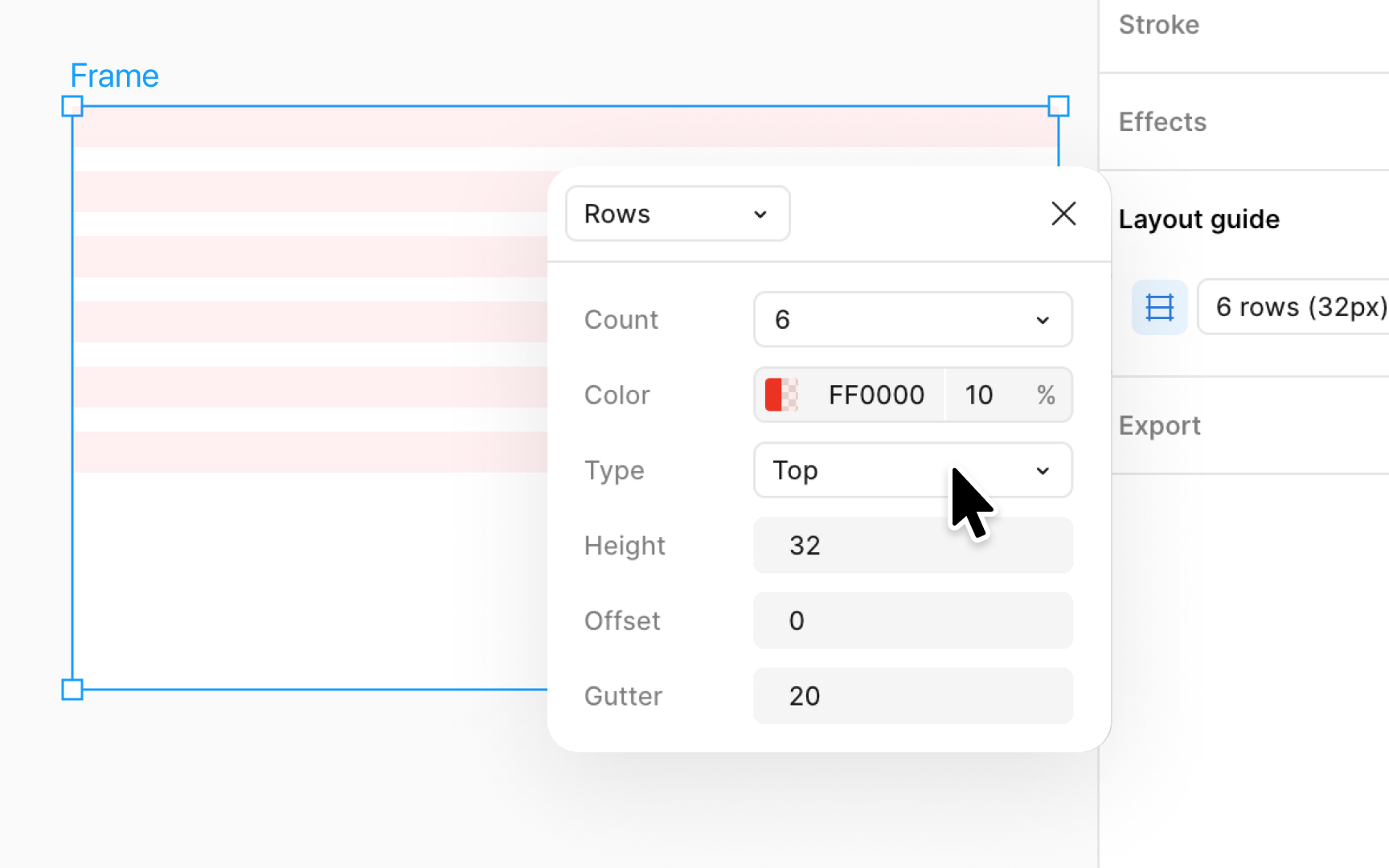Select the Stroke section header
The image size is (1389, 868).
[1158, 24]
